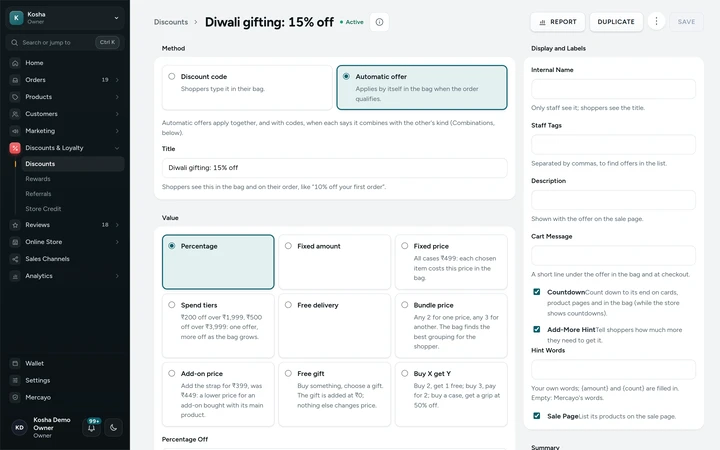This screenshot has width=720, height=450.
Task: Uncheck the Countdown checkbox
Action: (536, 292)
